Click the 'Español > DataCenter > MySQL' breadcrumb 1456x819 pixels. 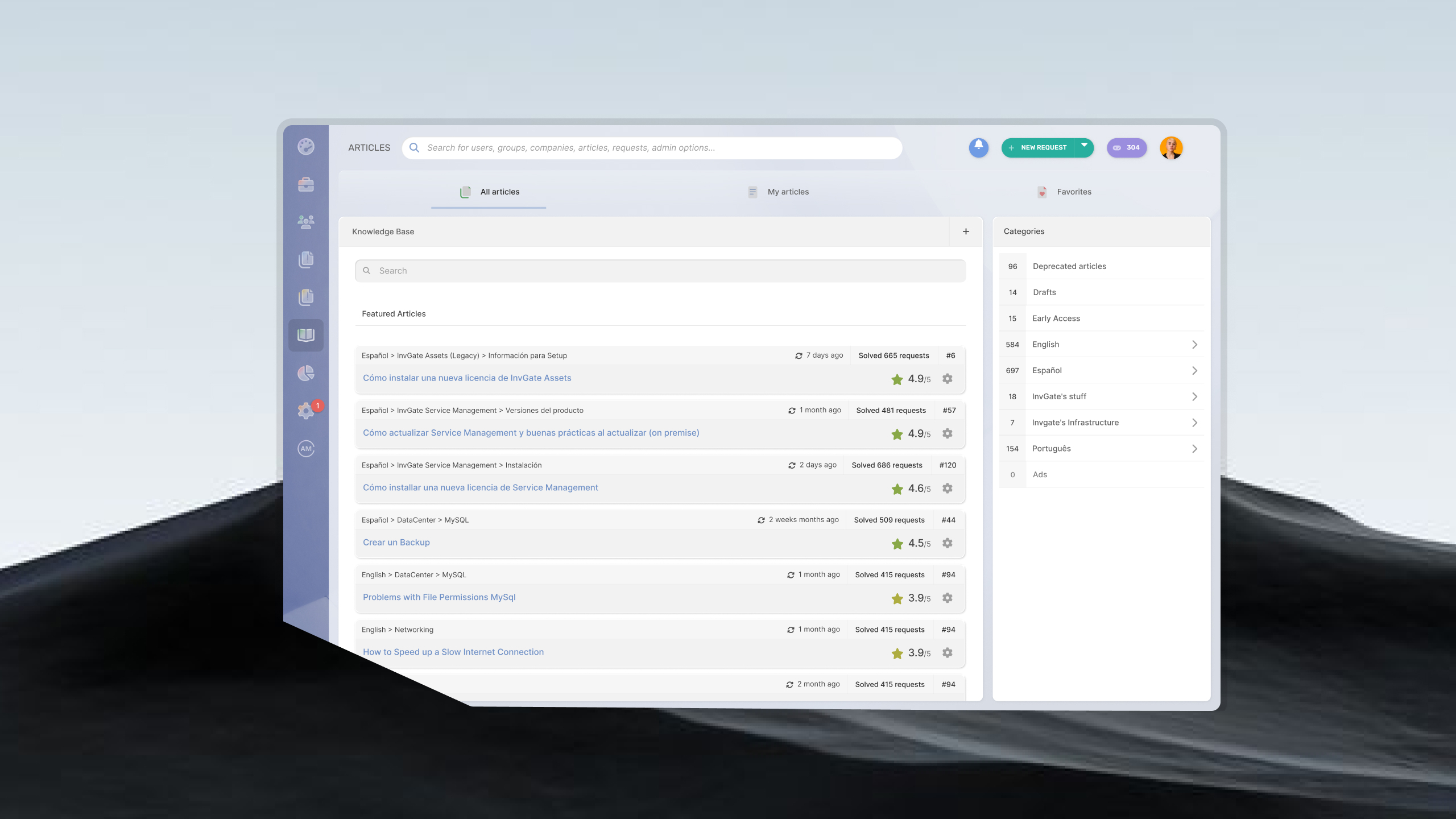[415, 520]
